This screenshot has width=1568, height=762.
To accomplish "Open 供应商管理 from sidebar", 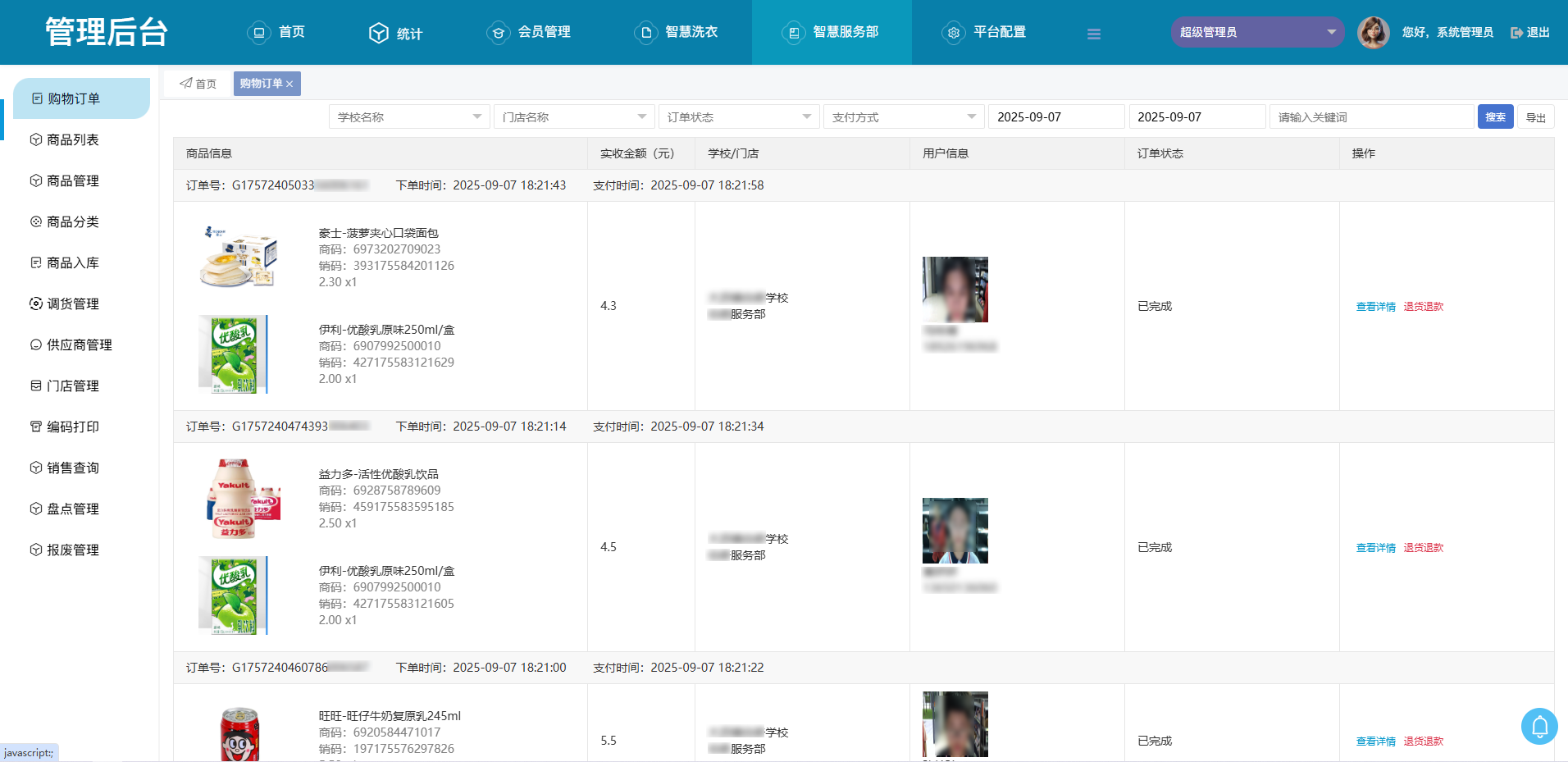I will click(x=79, y=345).
